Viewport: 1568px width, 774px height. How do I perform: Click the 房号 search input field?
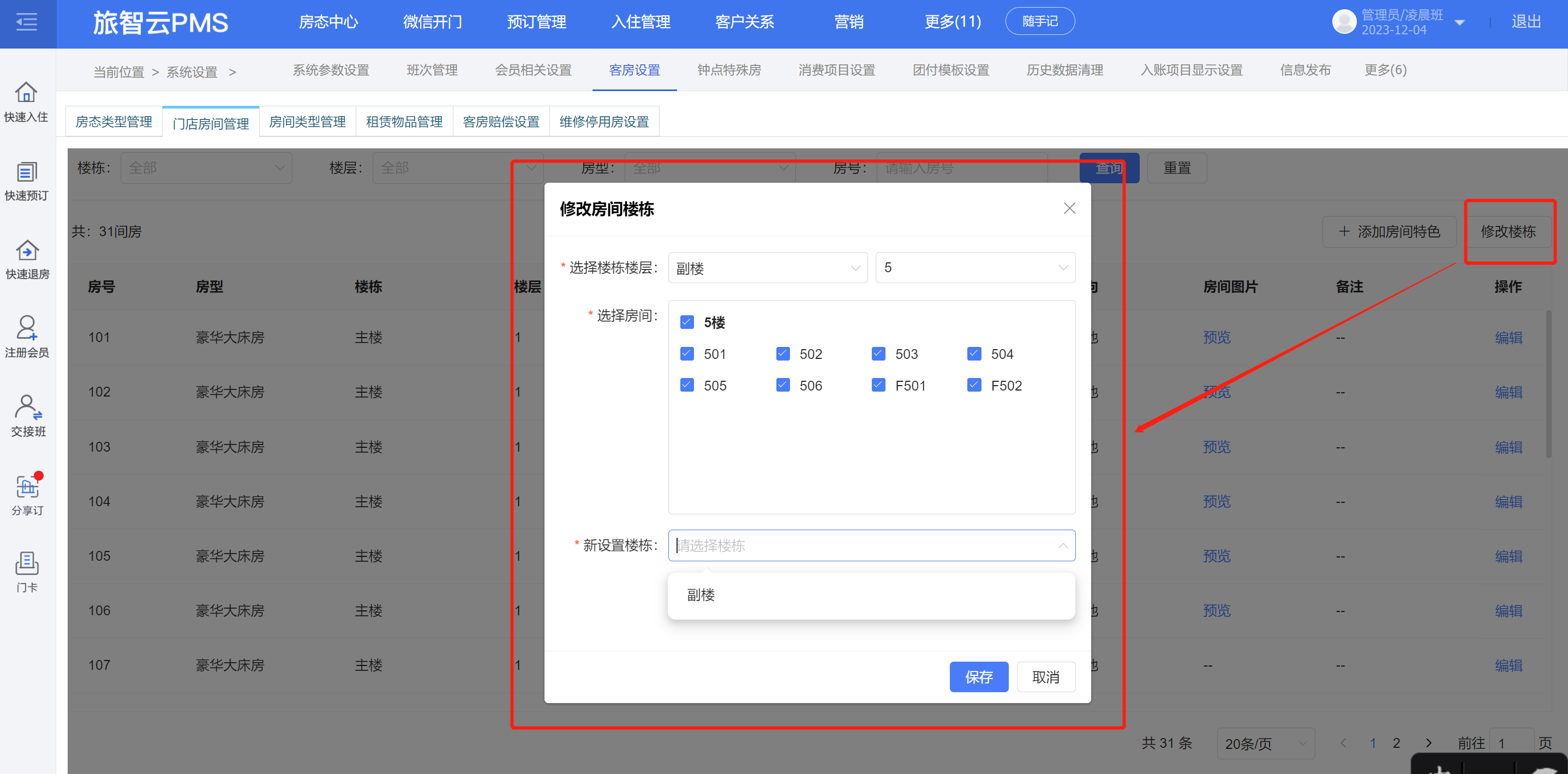(x=962, y=168)
